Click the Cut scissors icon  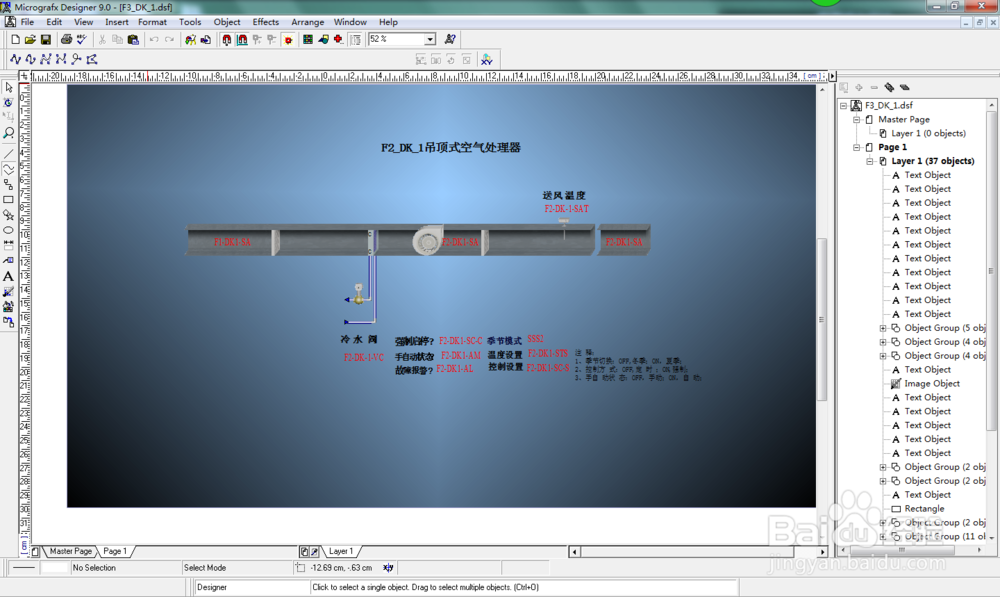click(x=102, y=40)
